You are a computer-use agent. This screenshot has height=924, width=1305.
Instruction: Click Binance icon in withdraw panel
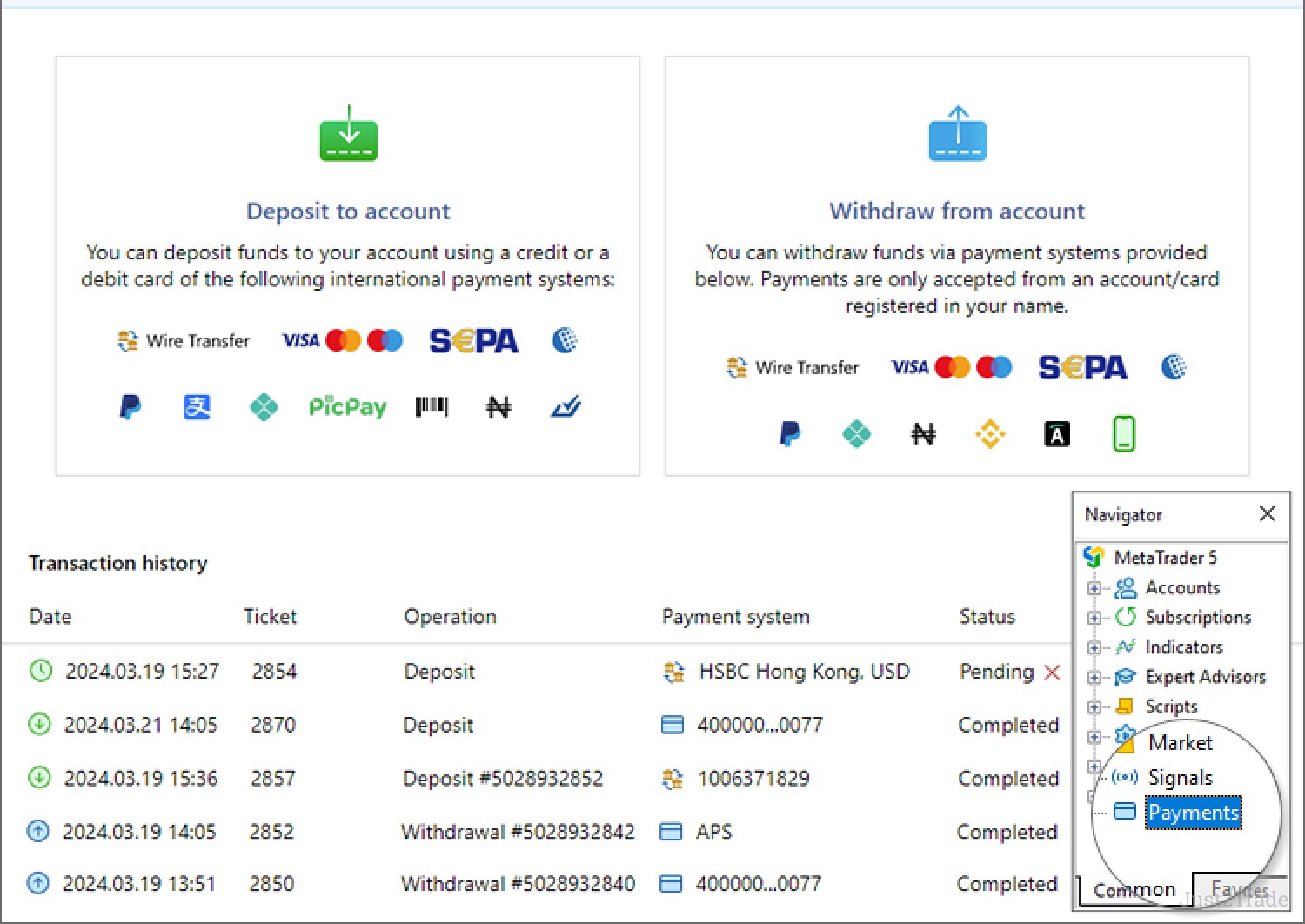click(990, 433)
